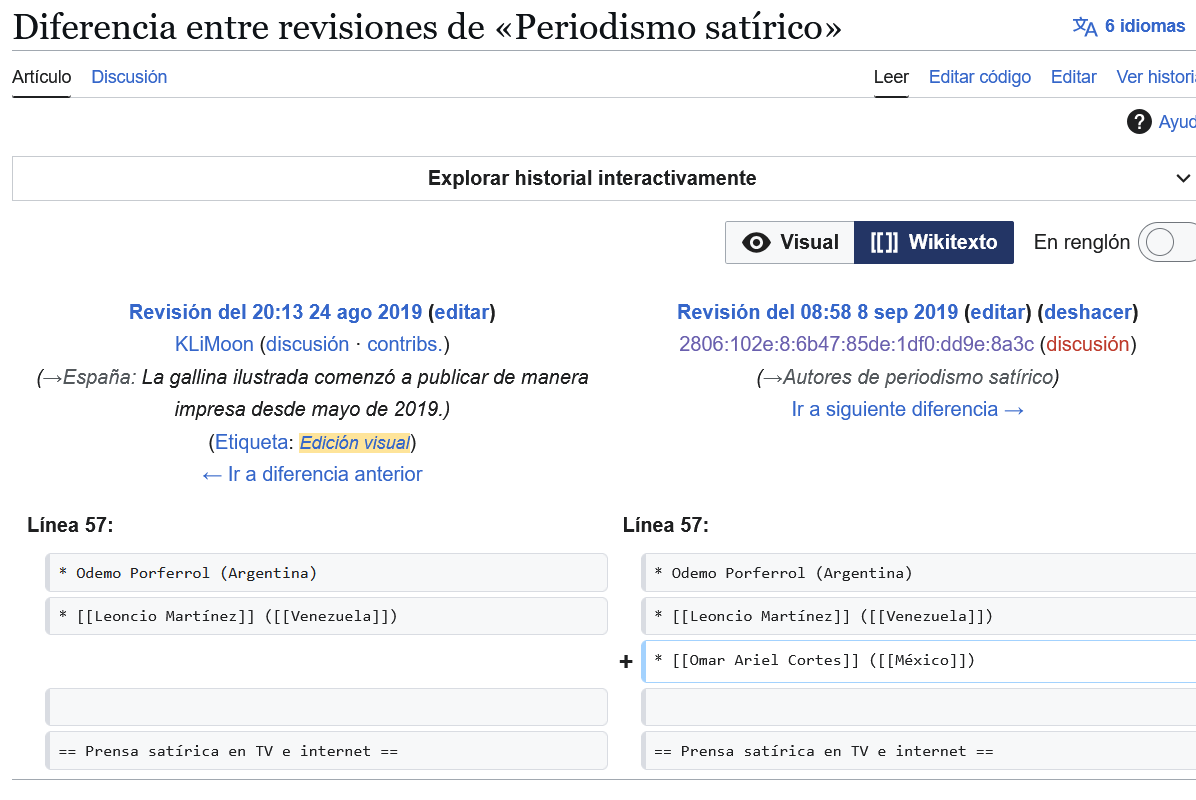Open the red discusión link for IP user
The image size is (1196, 800).
point(1088,344)
